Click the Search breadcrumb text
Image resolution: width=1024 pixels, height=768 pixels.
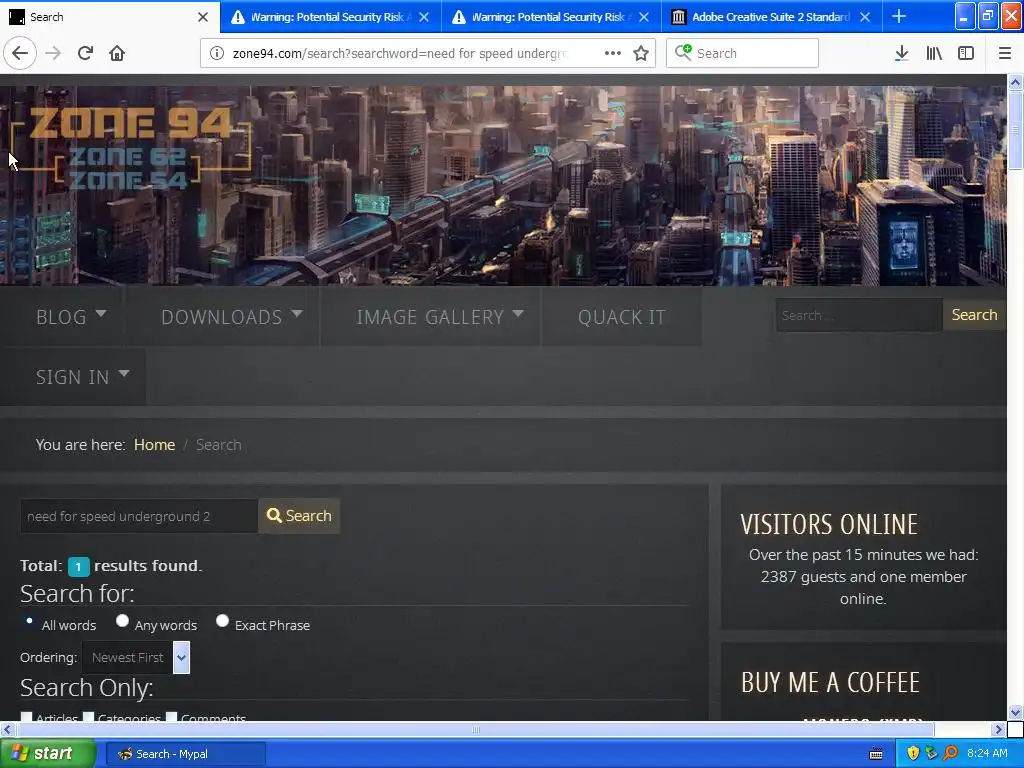[x=218, y=445]
